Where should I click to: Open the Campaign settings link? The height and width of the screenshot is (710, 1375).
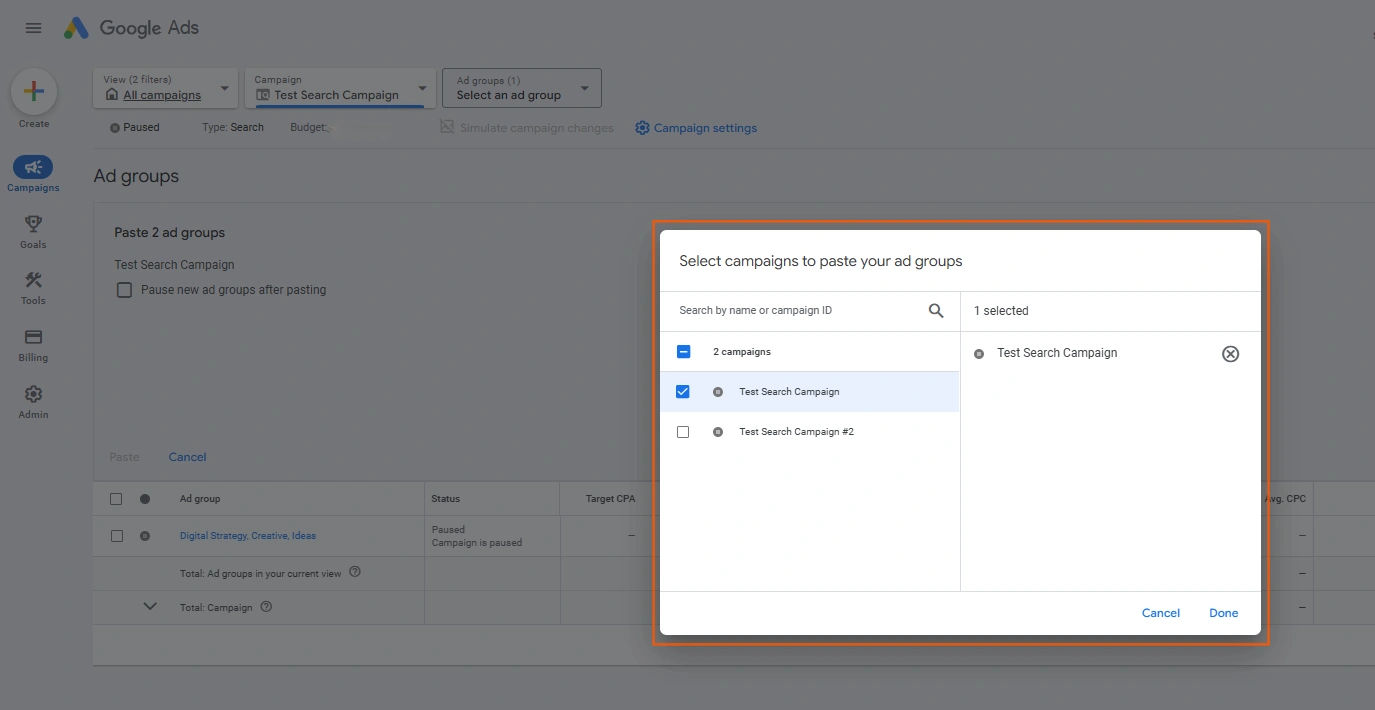(x=705, y=128)
